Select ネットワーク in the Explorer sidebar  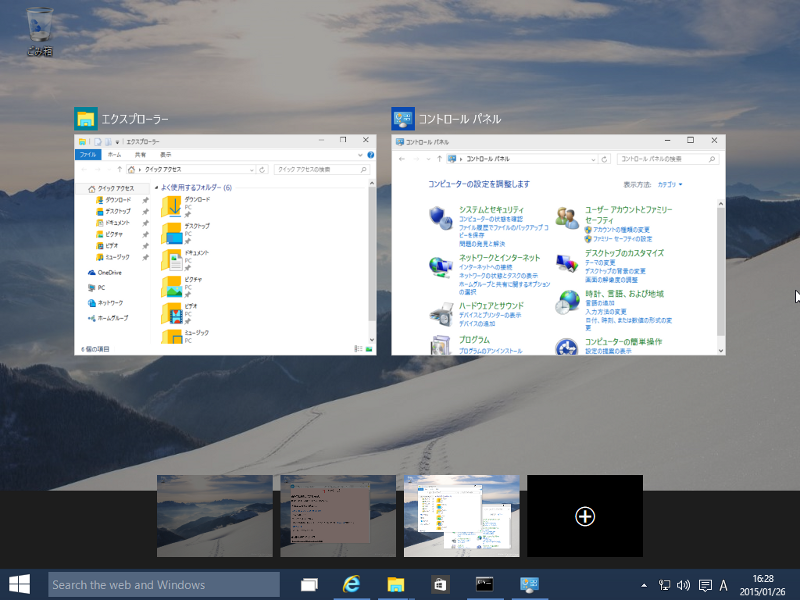click(x=106, y=303)
